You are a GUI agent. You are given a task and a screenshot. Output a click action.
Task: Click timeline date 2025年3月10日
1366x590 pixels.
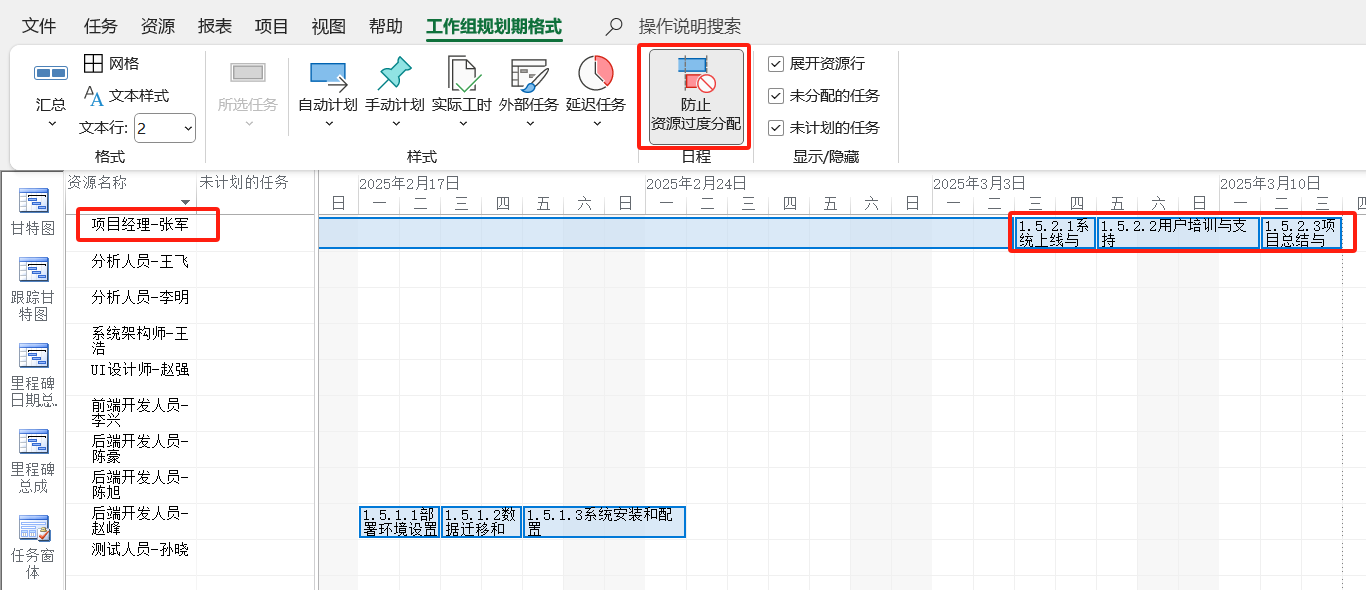click(1270, 183)
